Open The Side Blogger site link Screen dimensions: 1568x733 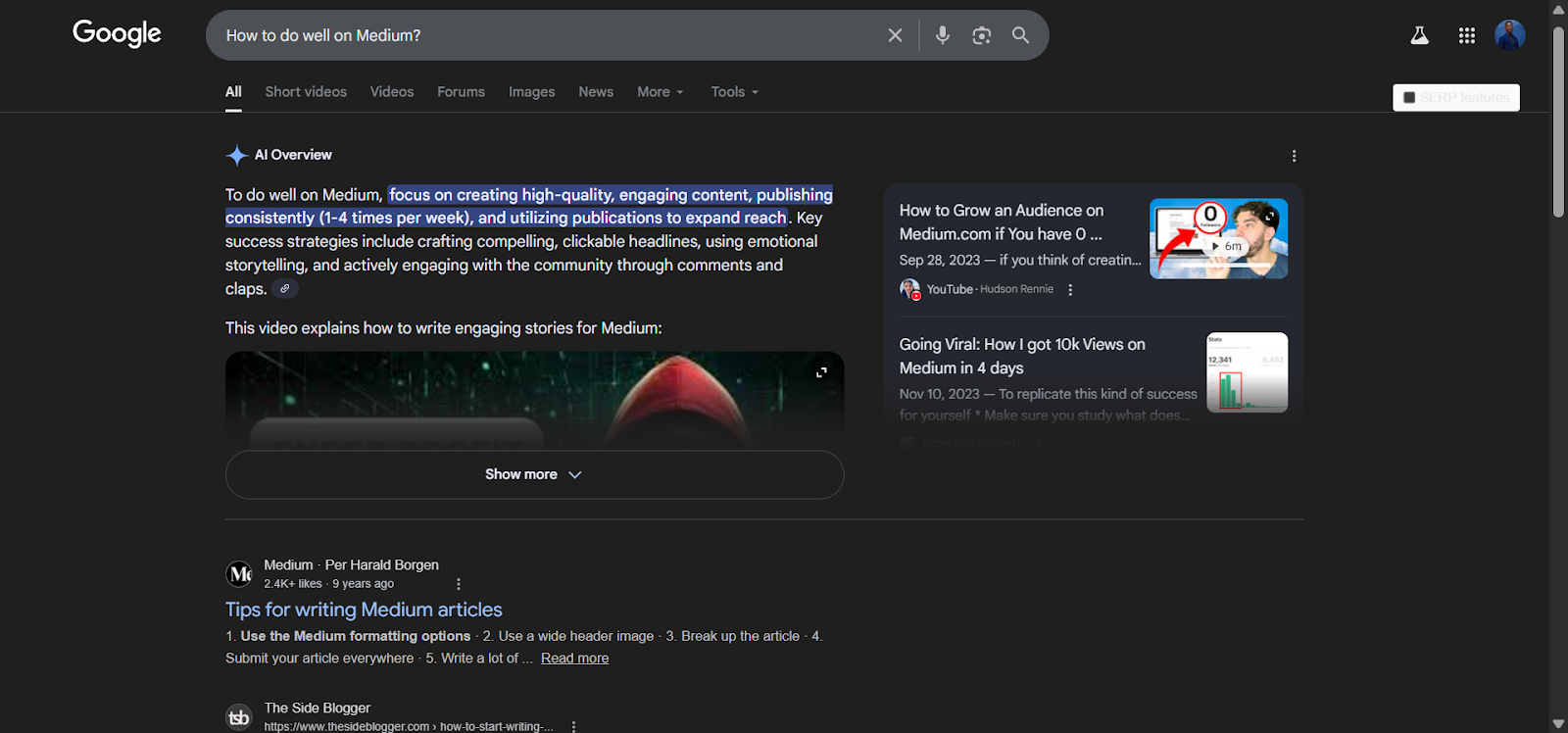pyautogui.click(x=318, y=708)
